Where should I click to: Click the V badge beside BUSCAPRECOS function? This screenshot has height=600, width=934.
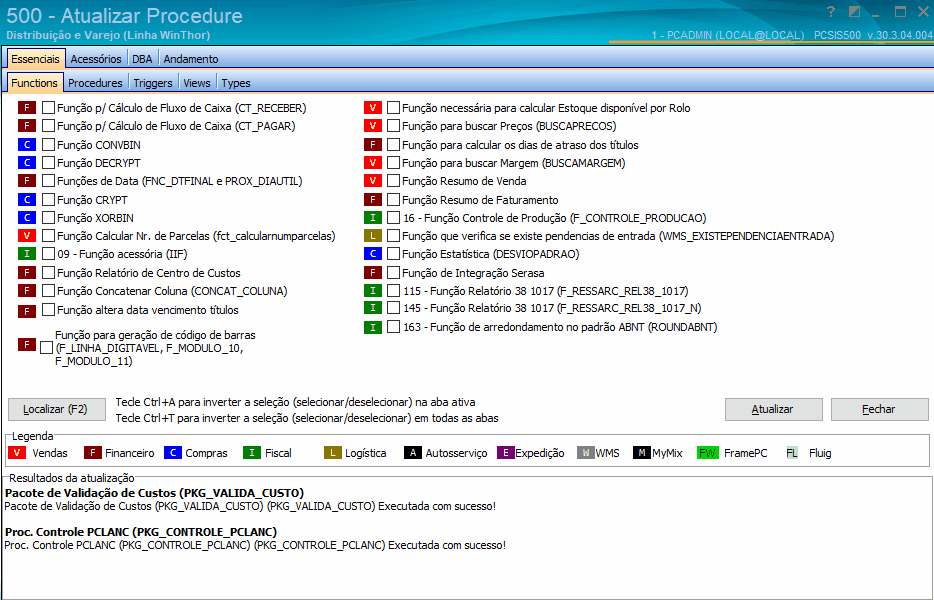point(373,126)
